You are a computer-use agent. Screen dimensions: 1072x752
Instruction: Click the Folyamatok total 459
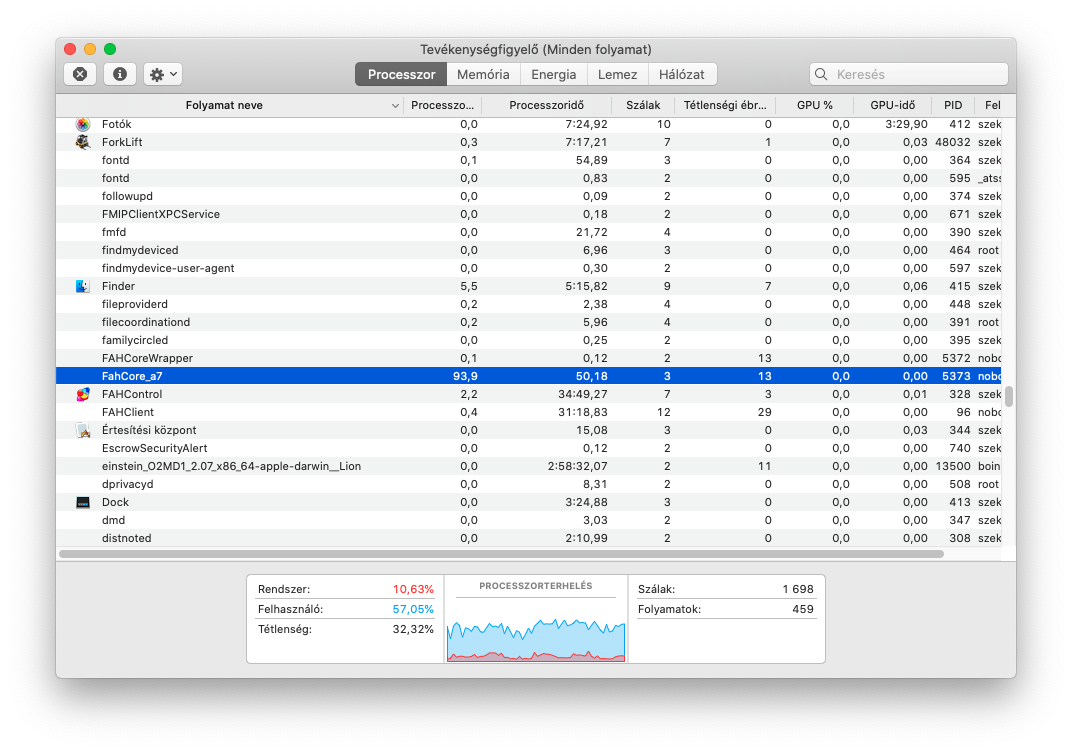803,609
